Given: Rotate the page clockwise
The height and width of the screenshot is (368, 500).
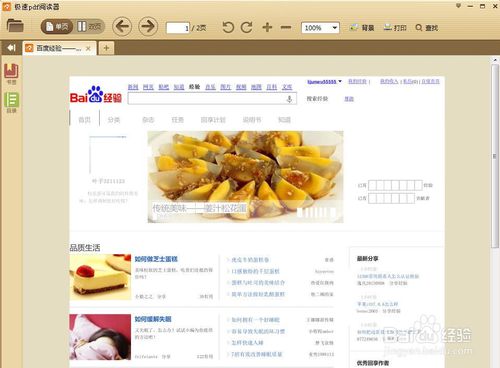Looking at the screenshot, I should pos(247,27).
